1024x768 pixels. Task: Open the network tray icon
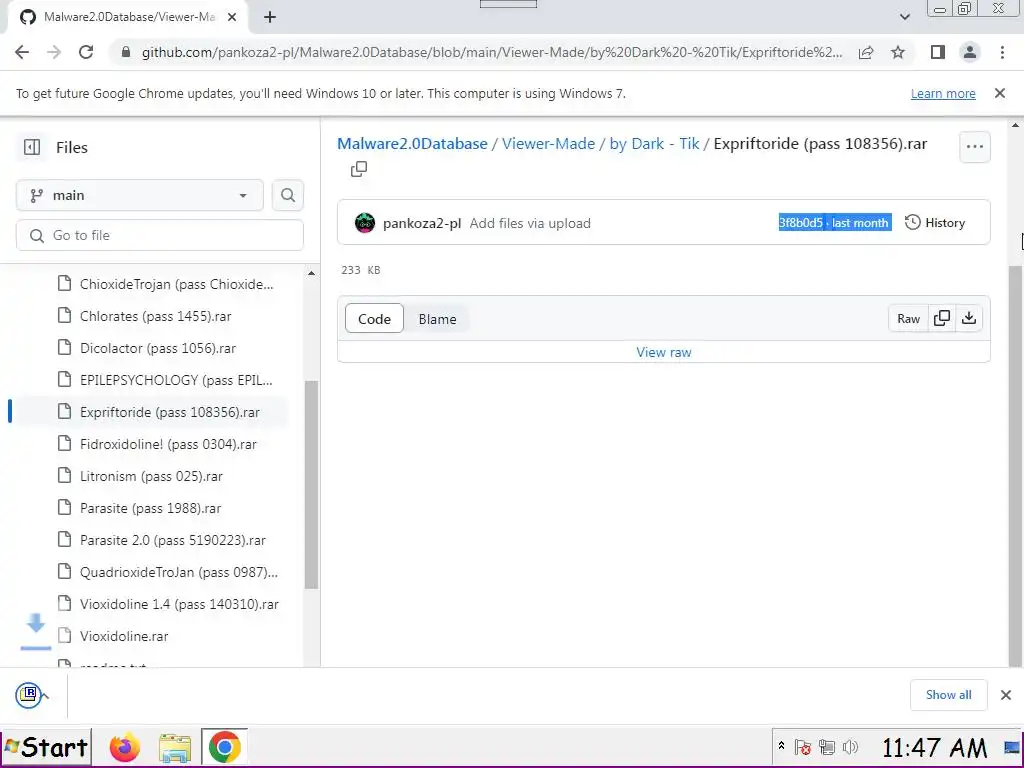point(826,747)
